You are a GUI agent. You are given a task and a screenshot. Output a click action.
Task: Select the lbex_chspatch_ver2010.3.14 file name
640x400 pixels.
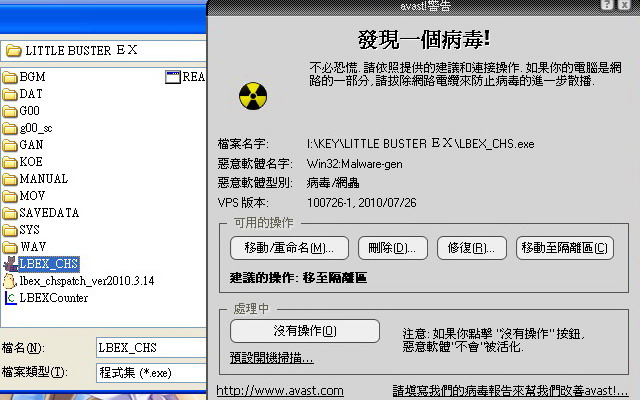coord(87,281)
